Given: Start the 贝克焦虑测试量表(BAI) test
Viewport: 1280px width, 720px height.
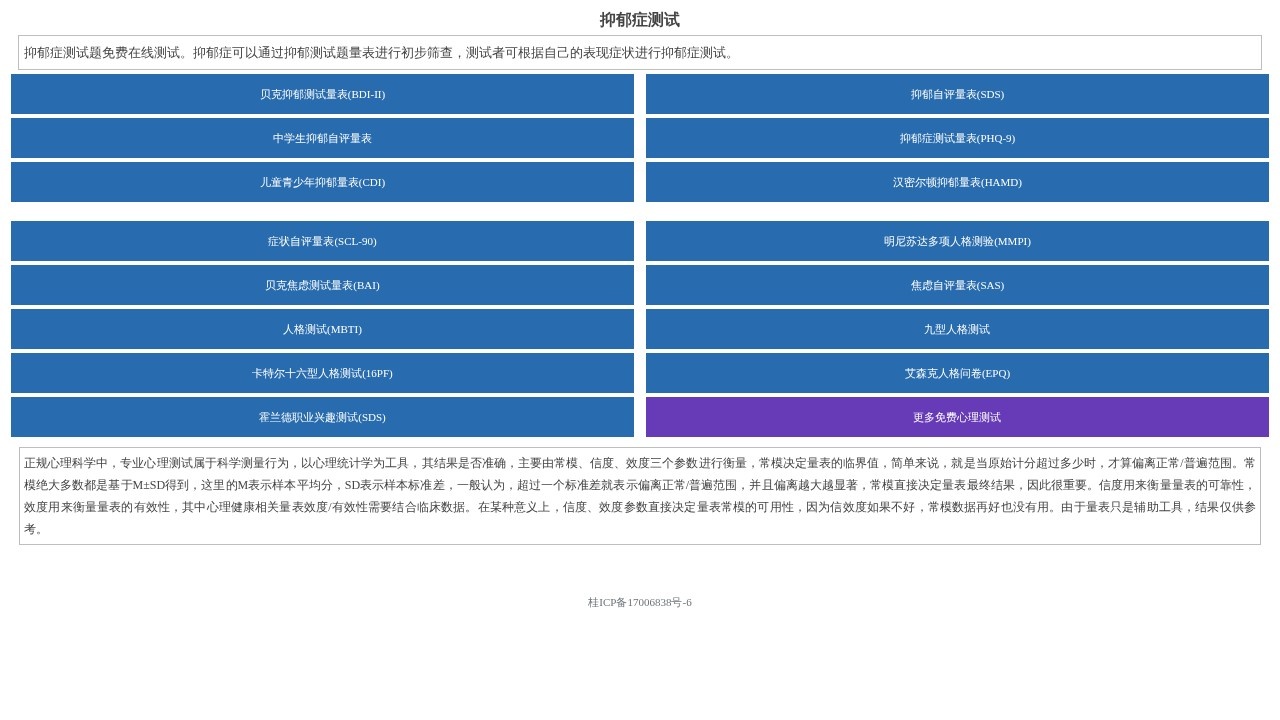Looking at the screenshot, I should click(322, 285).
